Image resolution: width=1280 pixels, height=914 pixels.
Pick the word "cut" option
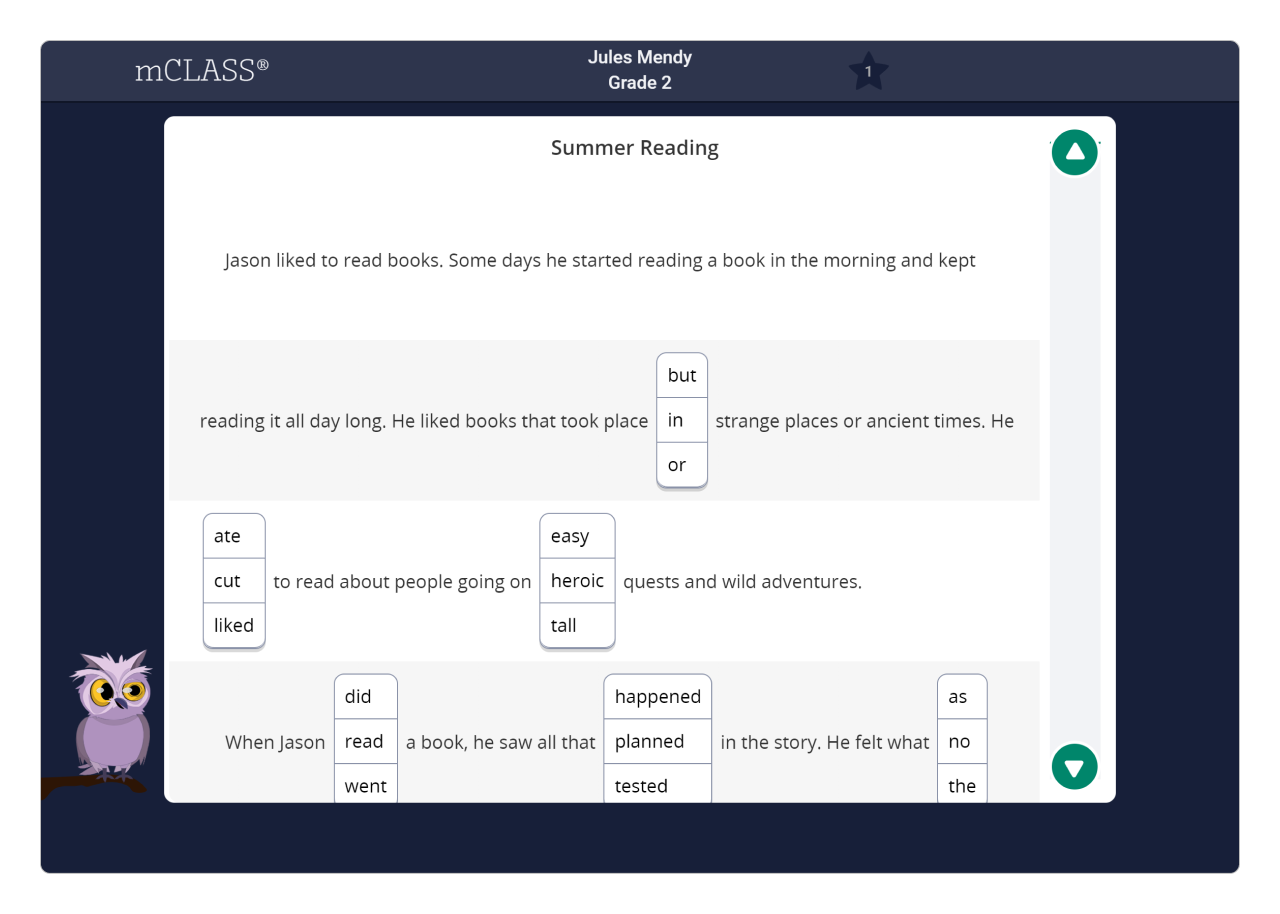coord(234,581)
